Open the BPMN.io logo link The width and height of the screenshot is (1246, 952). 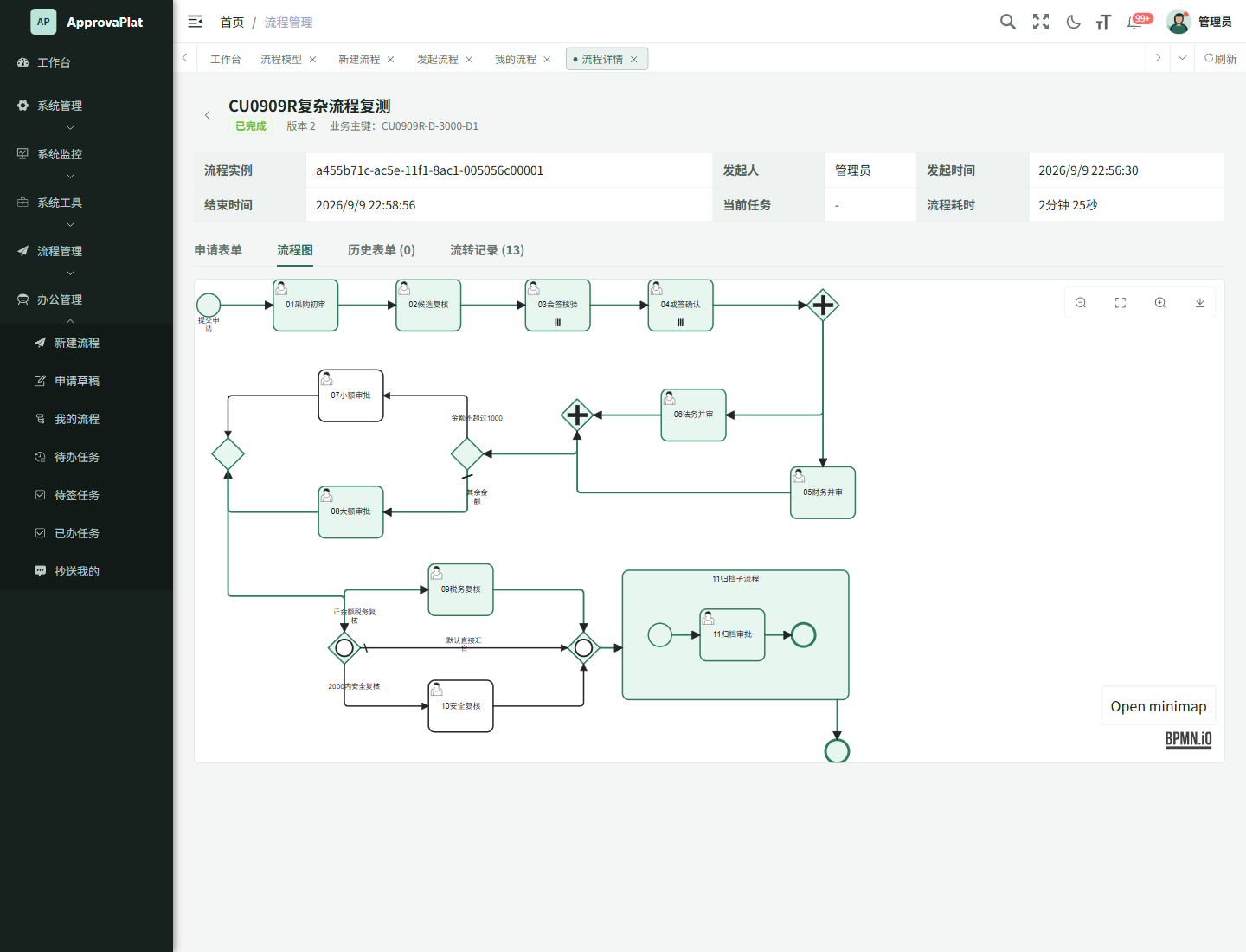[1189, 739]
